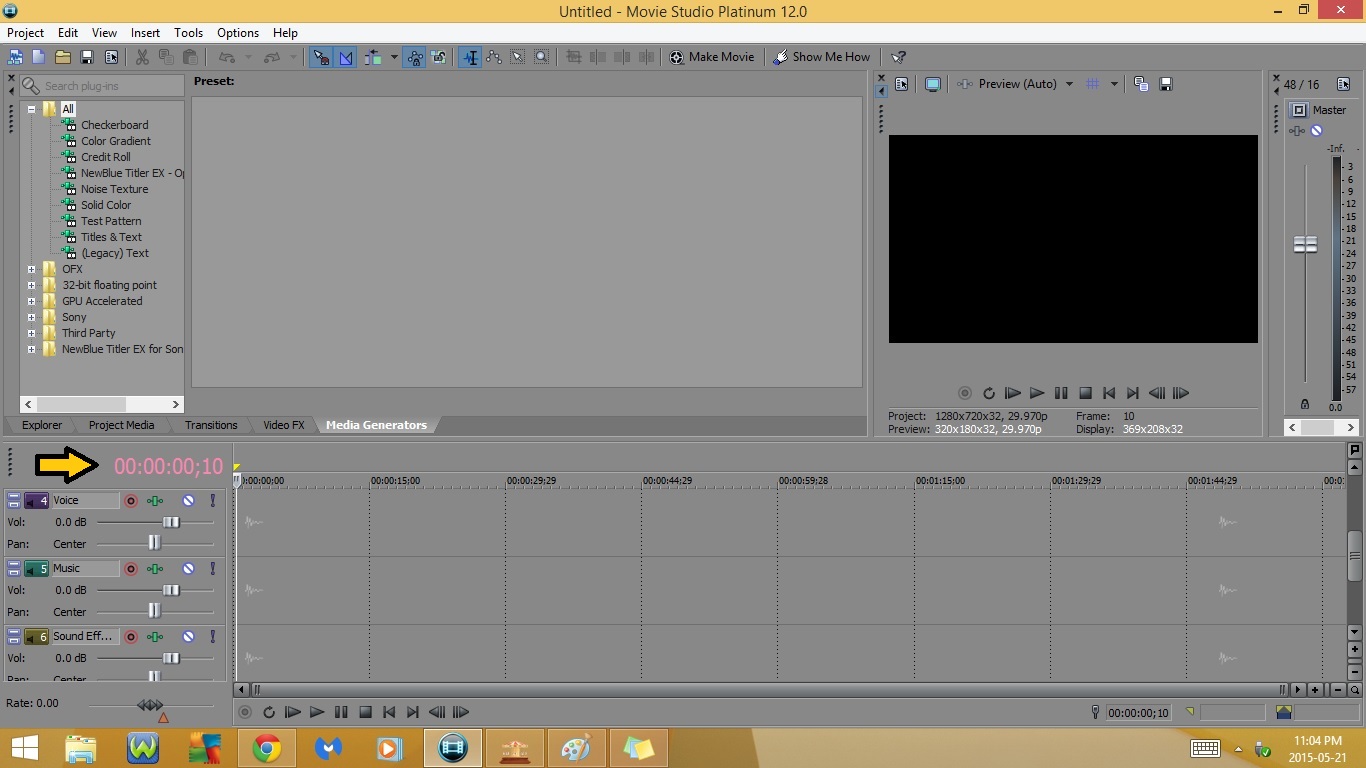Pause playback in the preview window

[1061, 393]
